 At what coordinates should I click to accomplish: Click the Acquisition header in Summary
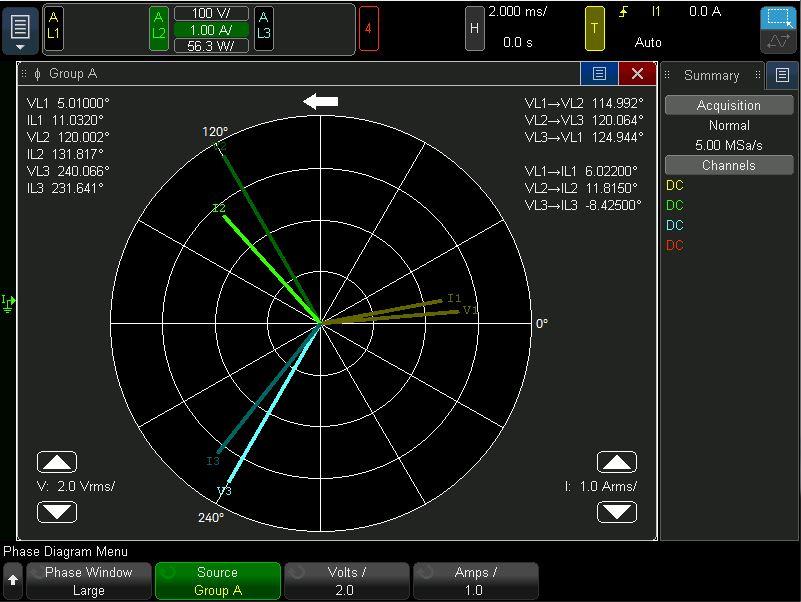coord(729,105)
